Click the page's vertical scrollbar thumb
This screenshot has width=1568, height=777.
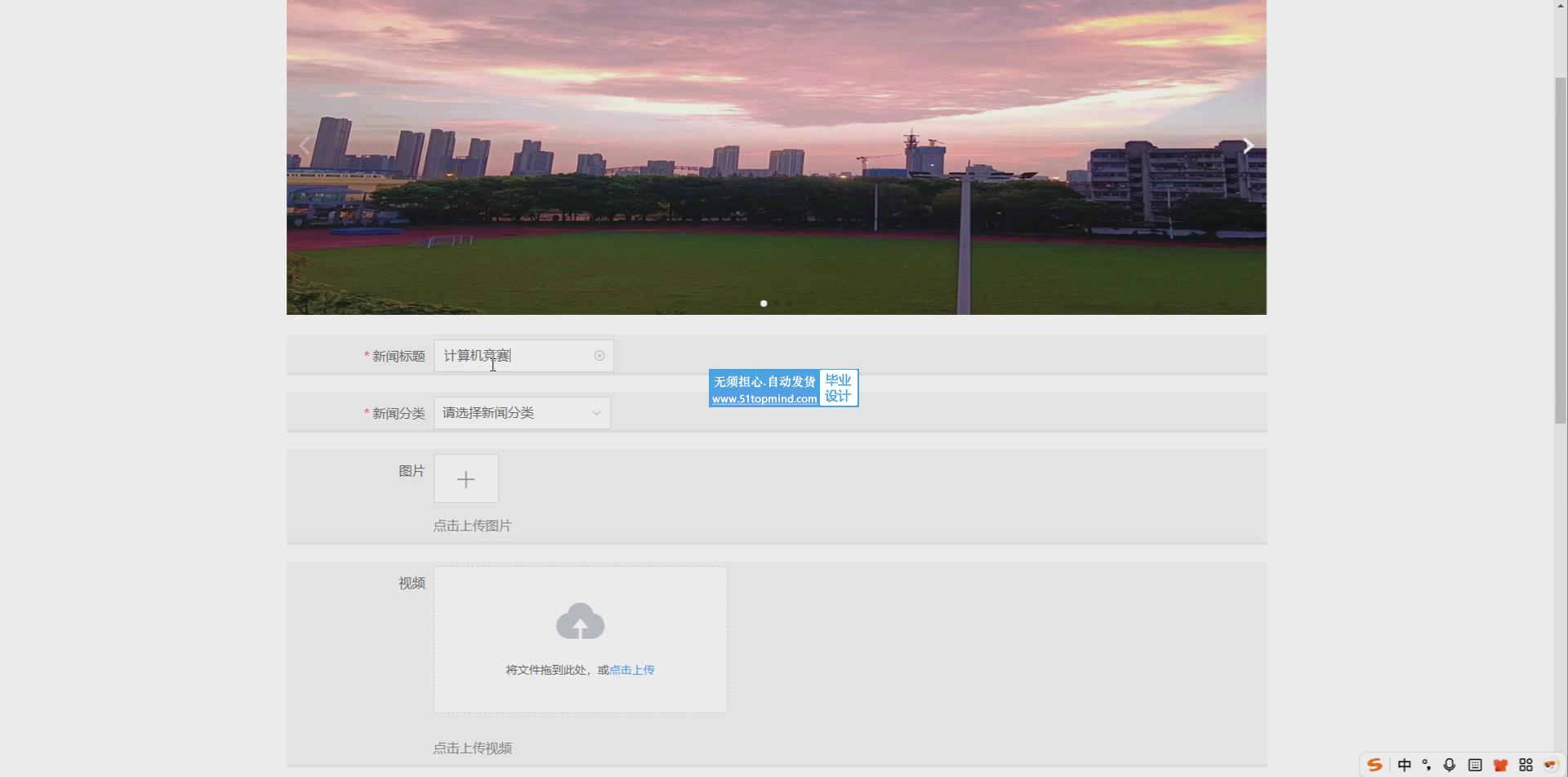pos(1561,245)
